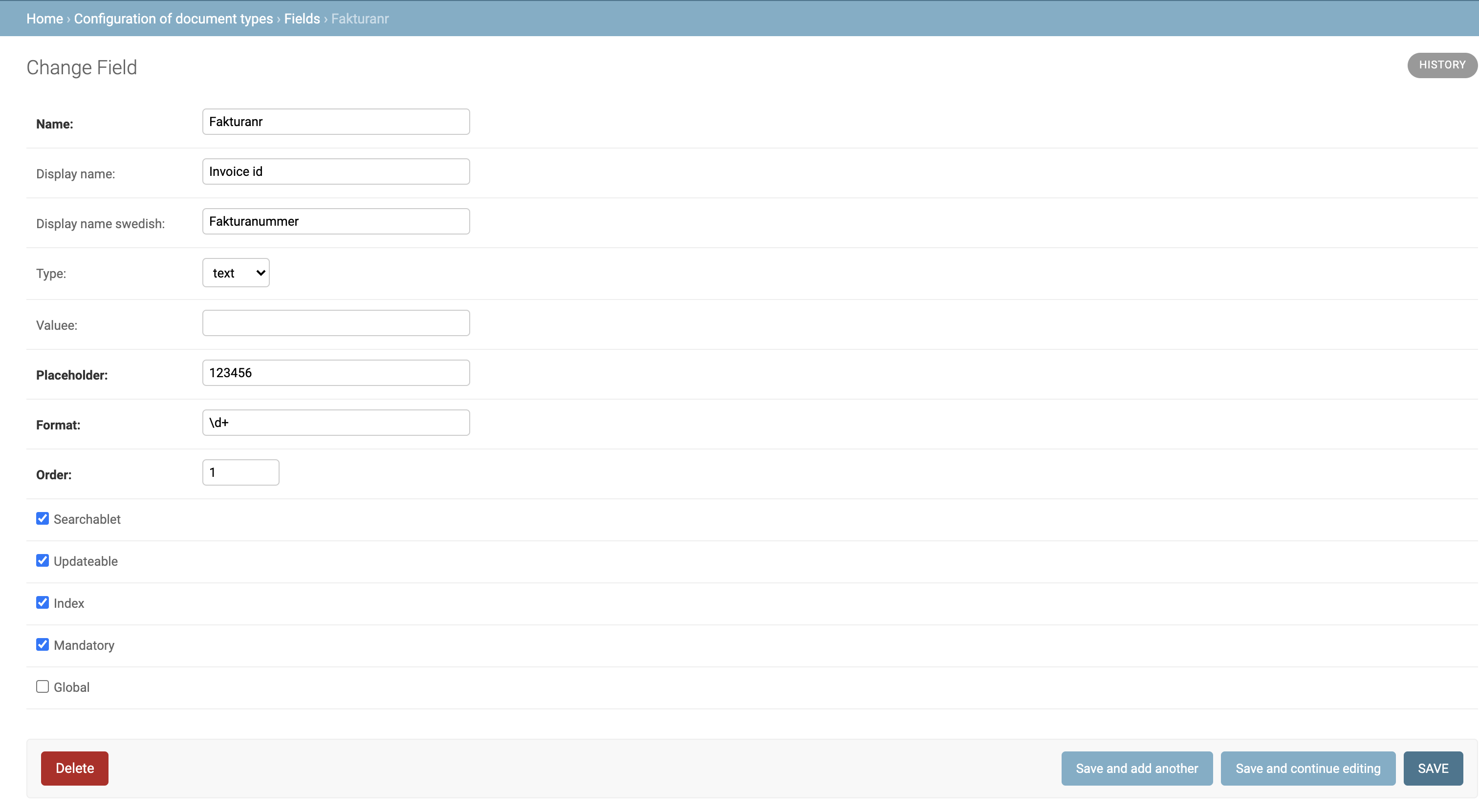Image resolution: width=1479 pixels, height=812 pixels.
Task: Toggle the Searchablet checkbox
Action: pos(43,519)
